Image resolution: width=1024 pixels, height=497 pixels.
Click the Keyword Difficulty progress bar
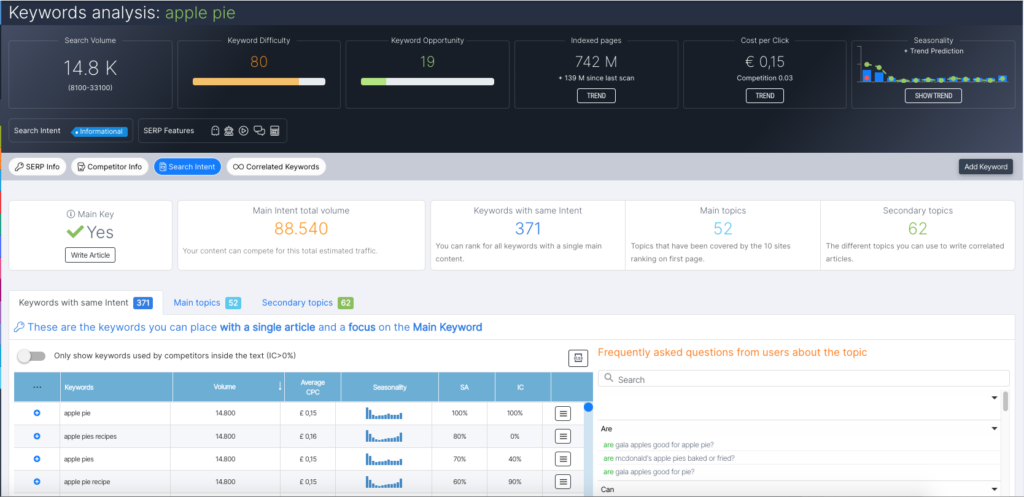click(258, 81)
